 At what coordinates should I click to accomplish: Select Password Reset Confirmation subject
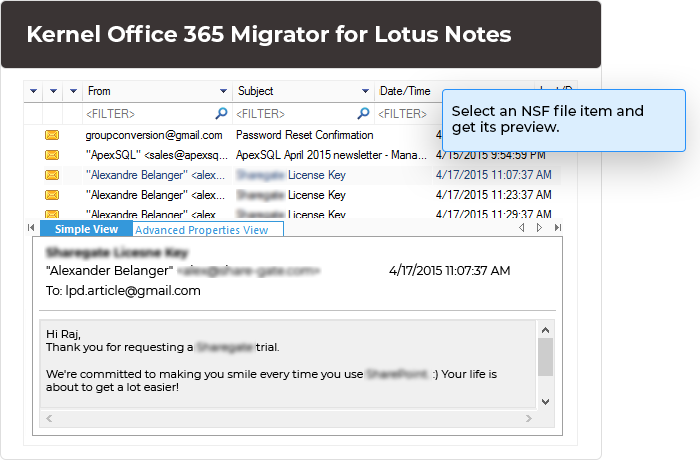point(304,135)
